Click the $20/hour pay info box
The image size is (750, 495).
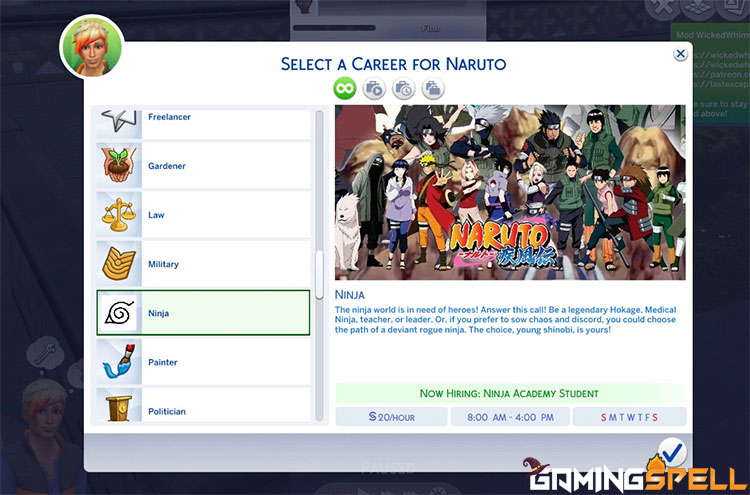(x=391, y=417)
